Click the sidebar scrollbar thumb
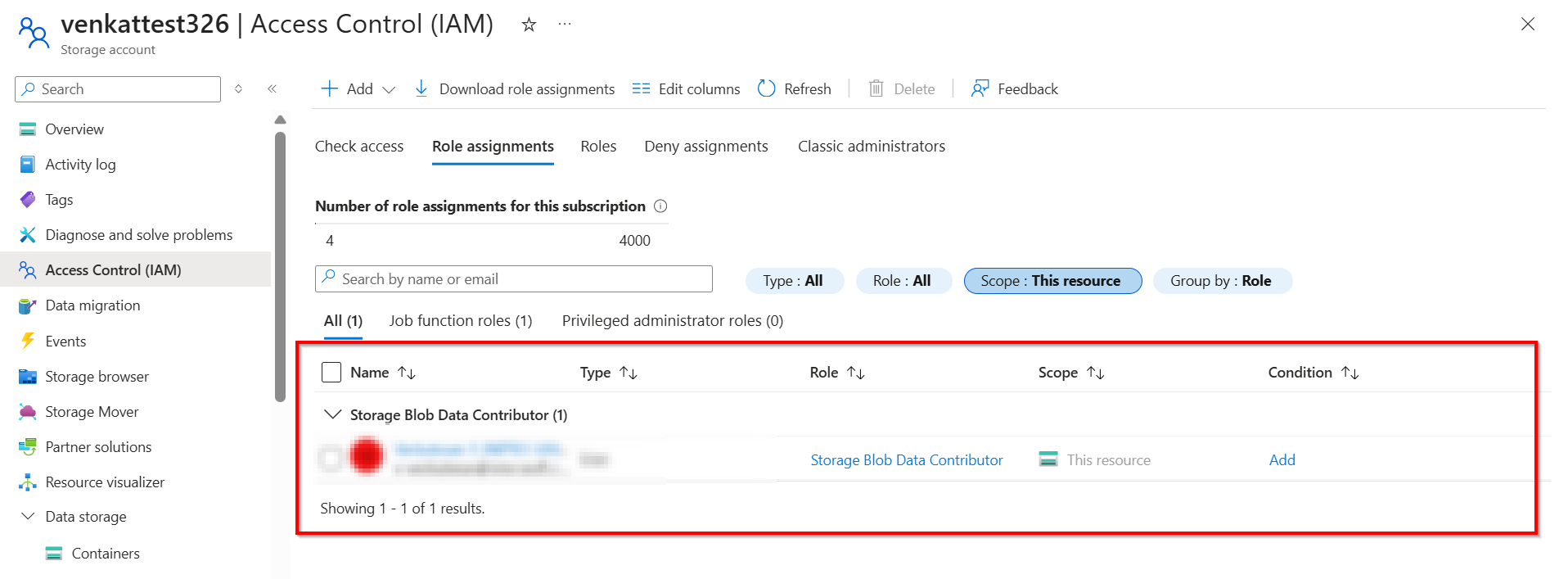1568x579 pixels. tap(280, 266)
